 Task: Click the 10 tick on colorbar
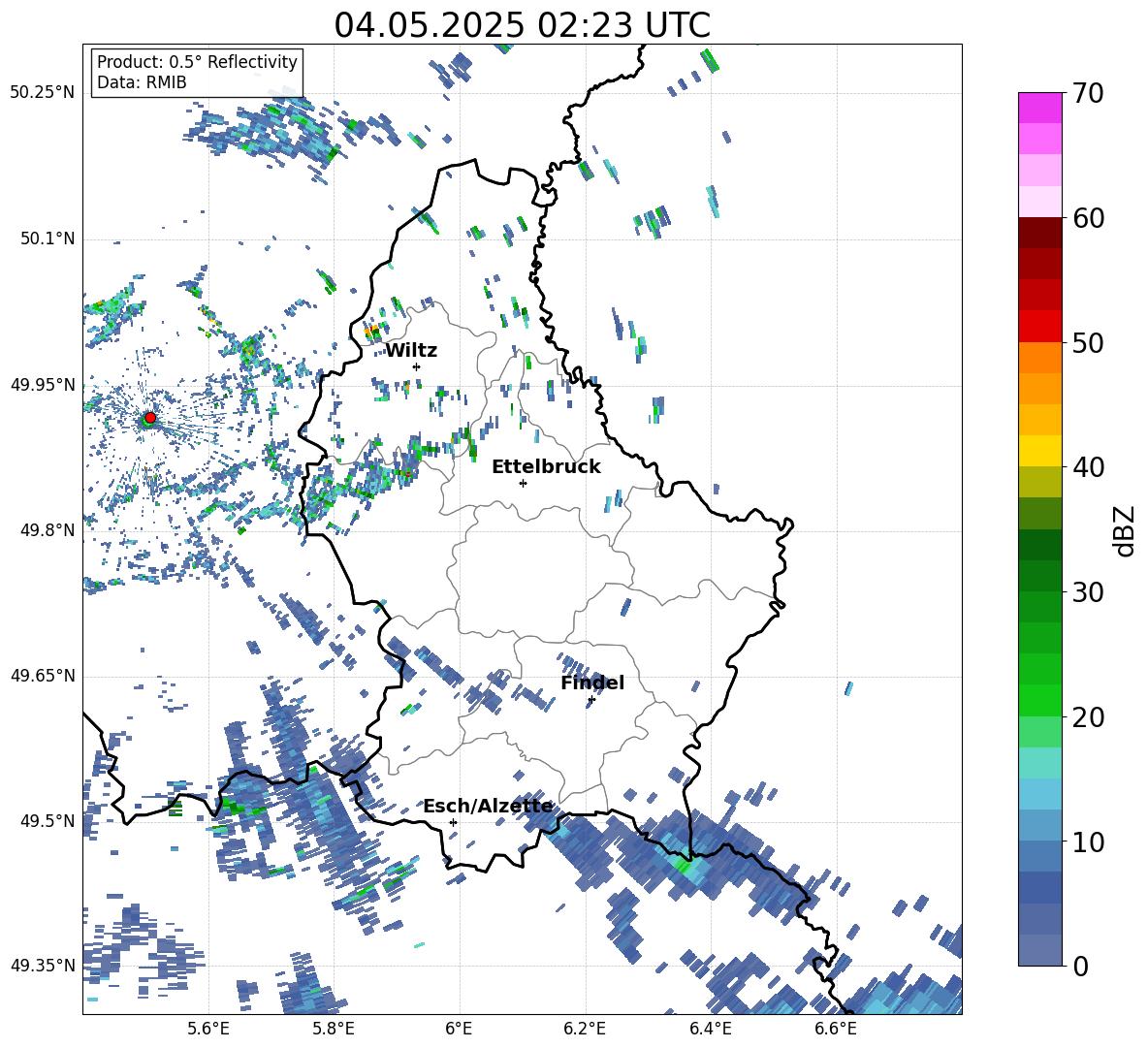click(x=1088, y=842)
